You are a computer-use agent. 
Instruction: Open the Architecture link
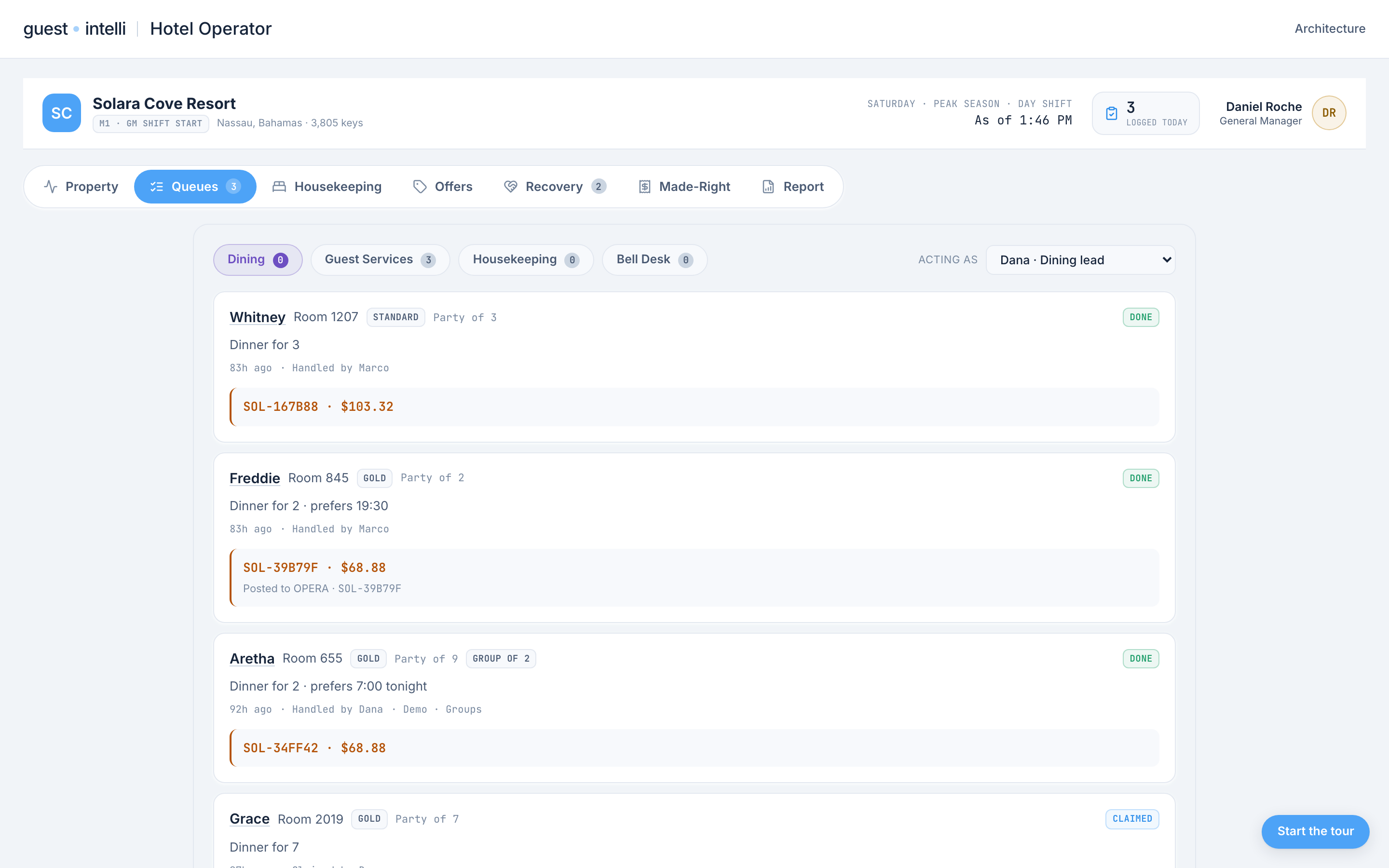tap(1329, 29)
